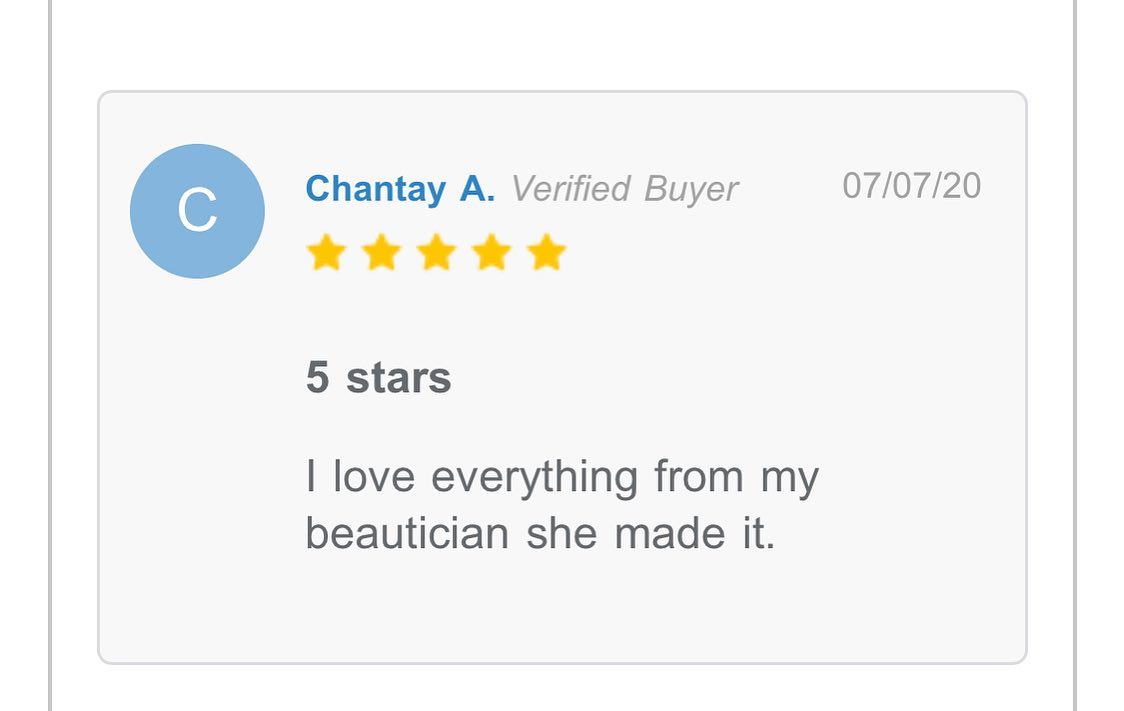The height and width of the screenshot is (711, 1124).
Task: Click the word "Chantay" in reviewer name
Action: [375, 188]
